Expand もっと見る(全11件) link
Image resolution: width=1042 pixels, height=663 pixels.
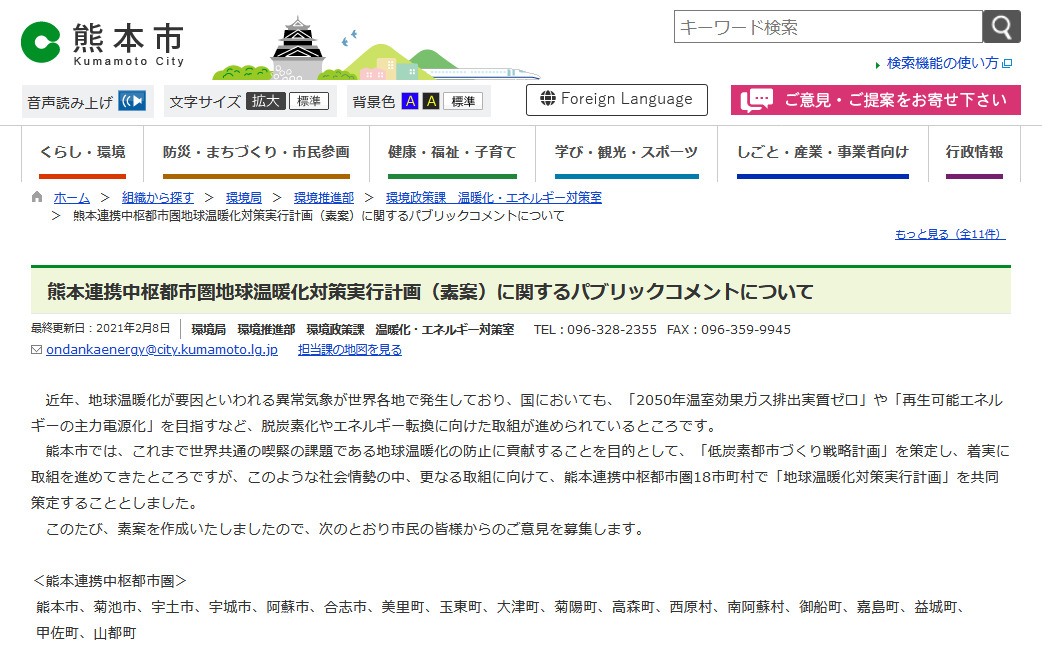tap(949, 234)
